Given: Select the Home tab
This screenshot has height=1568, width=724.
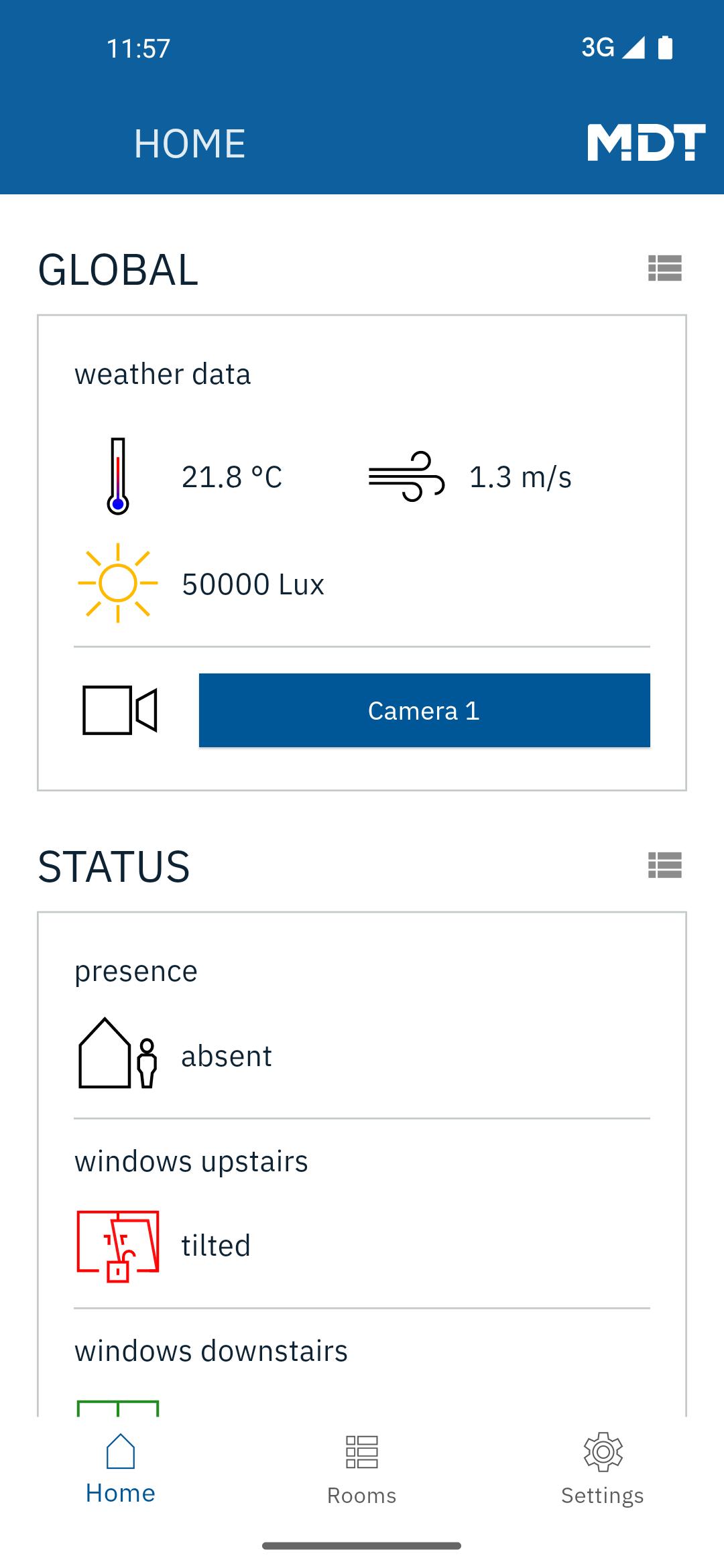Looking at the screenshot, I should click(121, 1469).
